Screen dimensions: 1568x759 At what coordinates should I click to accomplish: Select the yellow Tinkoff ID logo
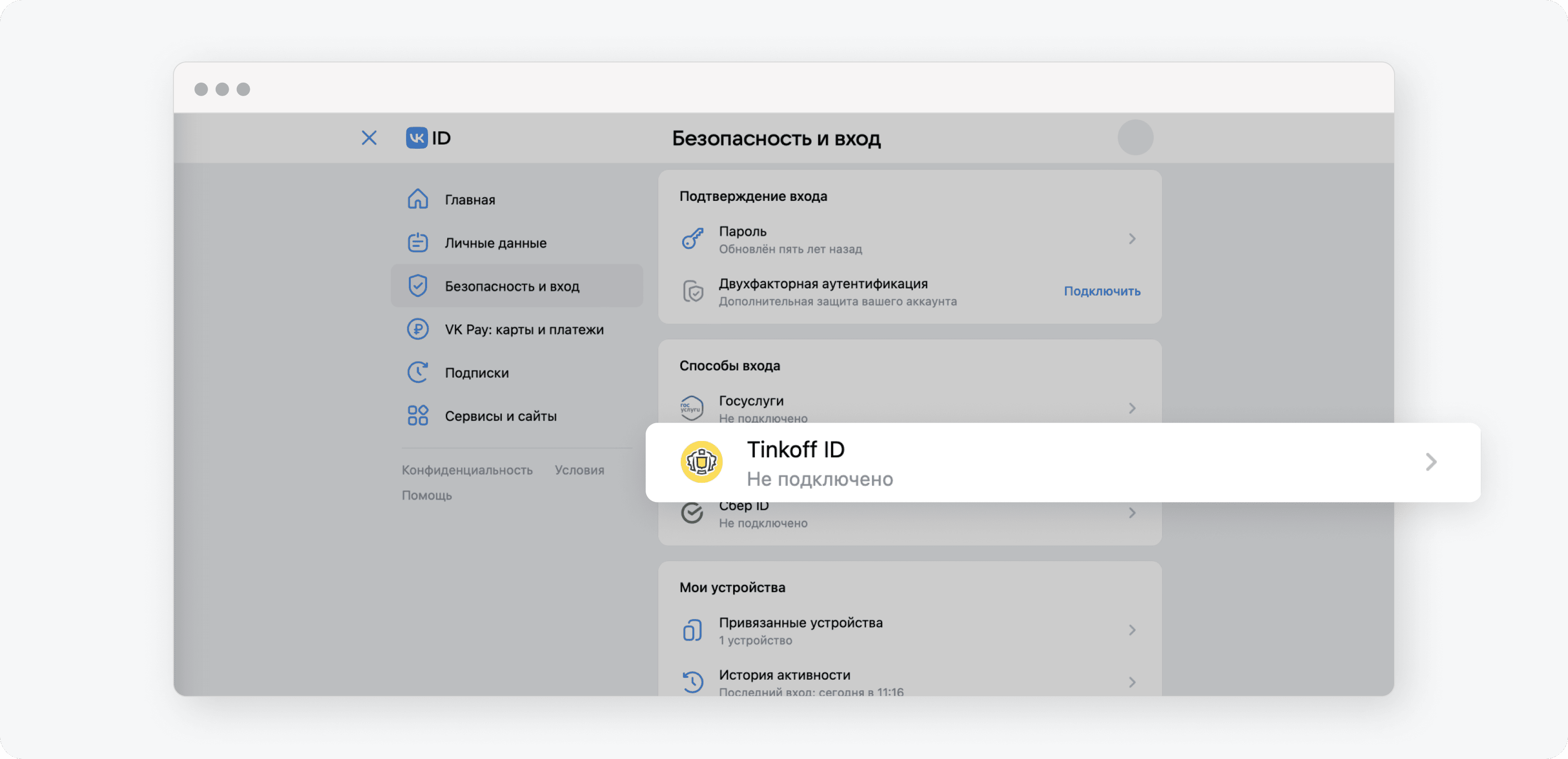click(701, 462)
